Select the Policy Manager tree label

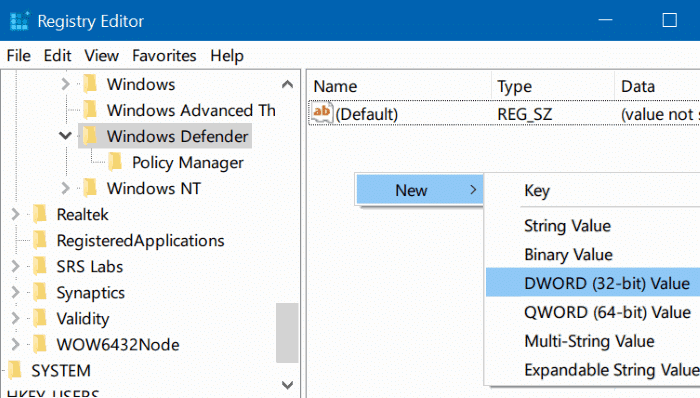point(188,162)
